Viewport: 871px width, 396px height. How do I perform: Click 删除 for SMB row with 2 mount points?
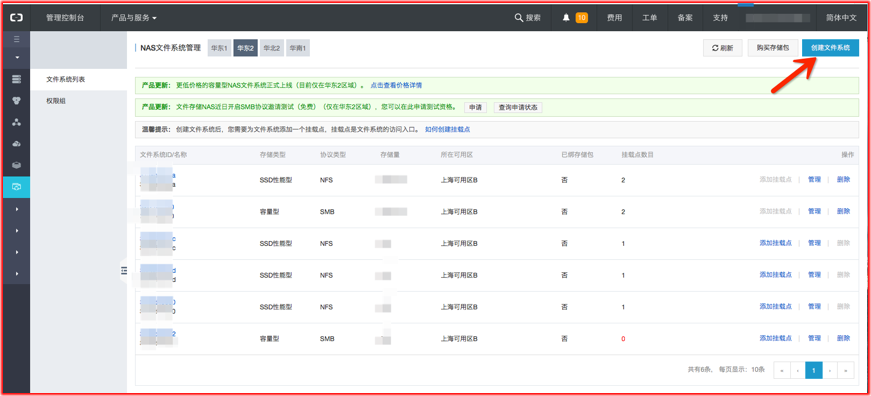(x=843, y=212)
